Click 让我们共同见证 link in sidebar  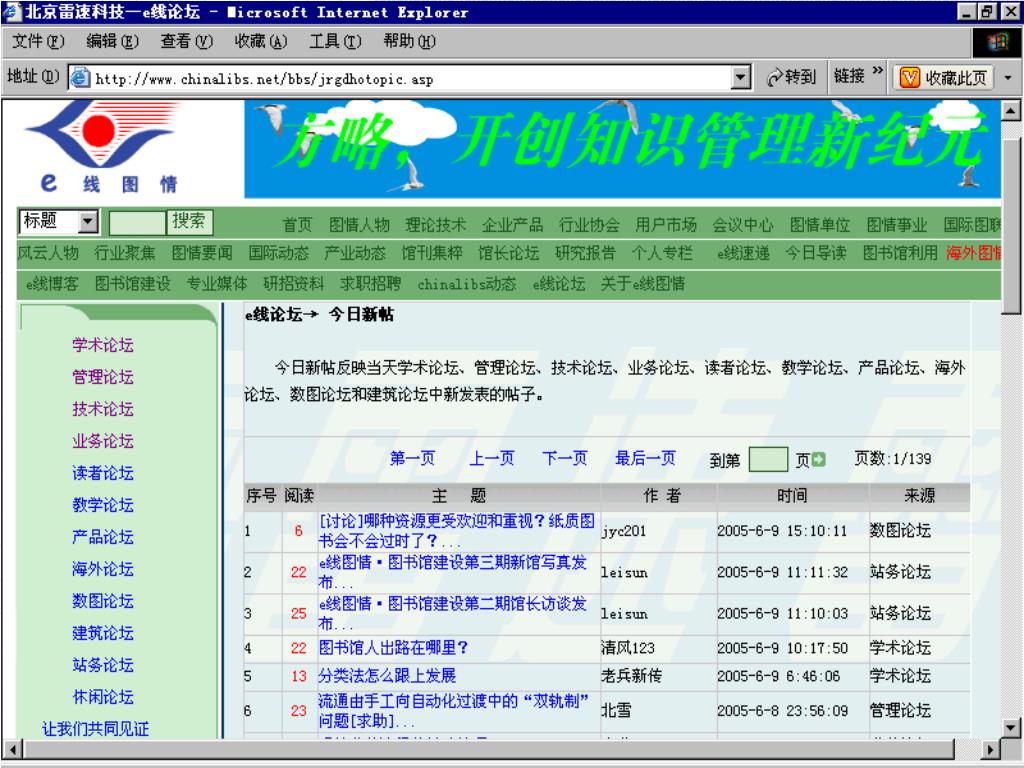95,729
